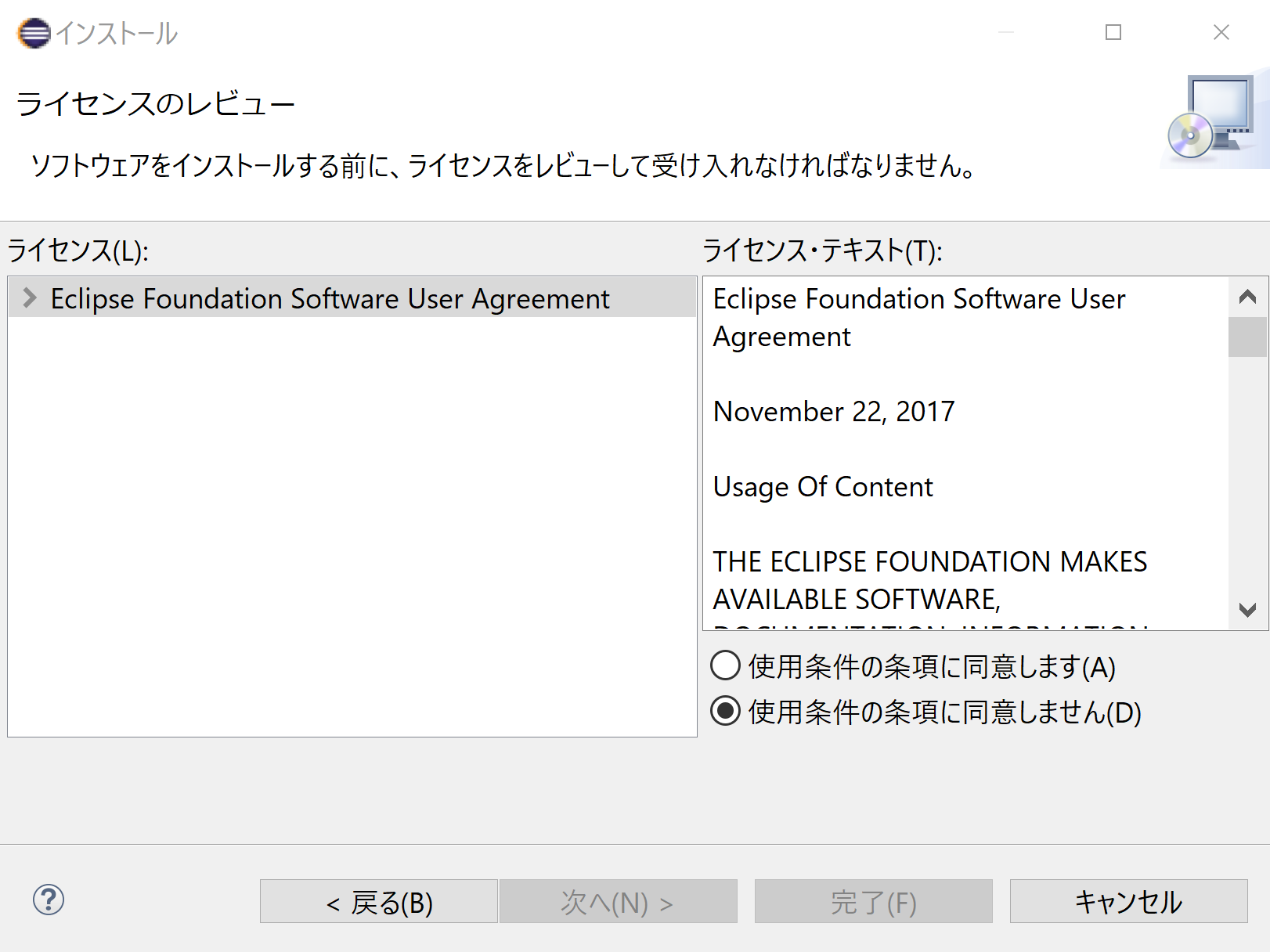Click the 'November 22, 2017' license text
1270x952 pixels.
(834, 411)
